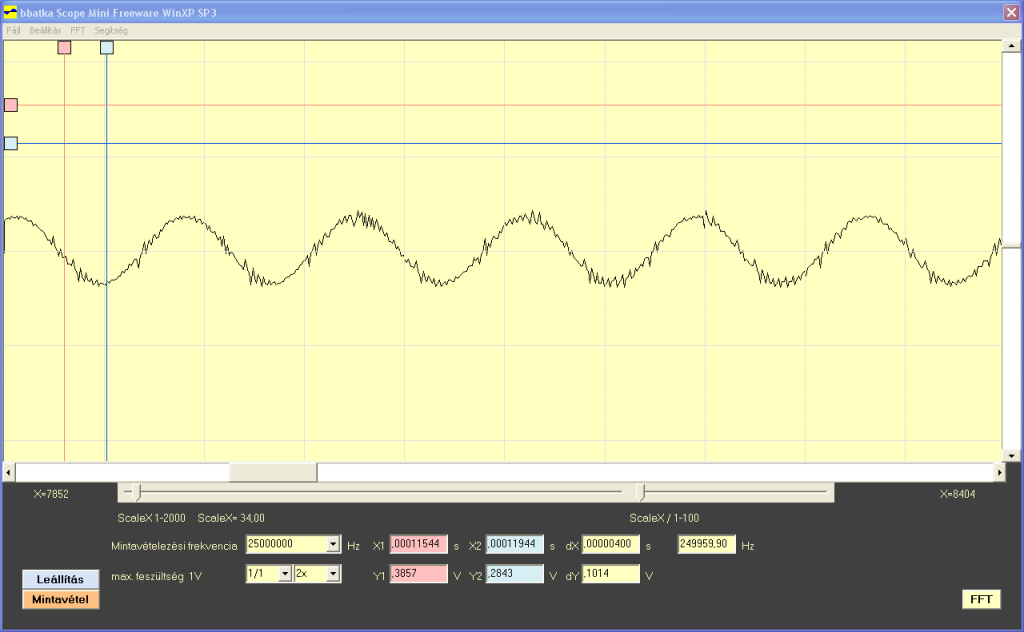Open the FFT menu in menu bar
Image resolution: width=1024 pixels, height=632 pixels.
pos(78,31)
